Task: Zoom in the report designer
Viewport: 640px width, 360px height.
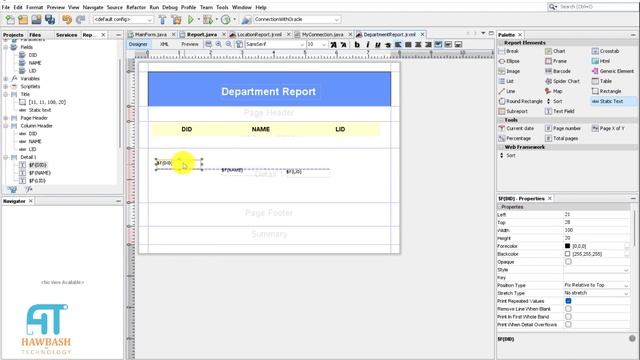Action: pos(219,44)
